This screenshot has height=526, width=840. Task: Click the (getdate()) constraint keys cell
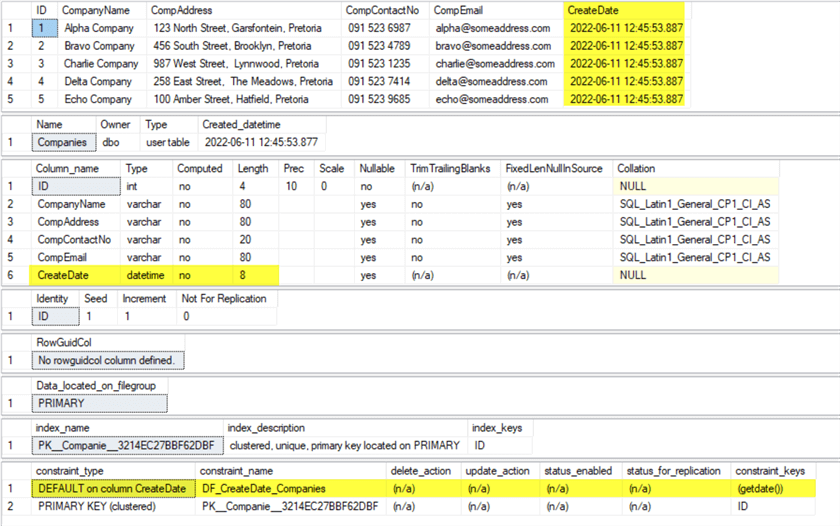click(762, 488)
